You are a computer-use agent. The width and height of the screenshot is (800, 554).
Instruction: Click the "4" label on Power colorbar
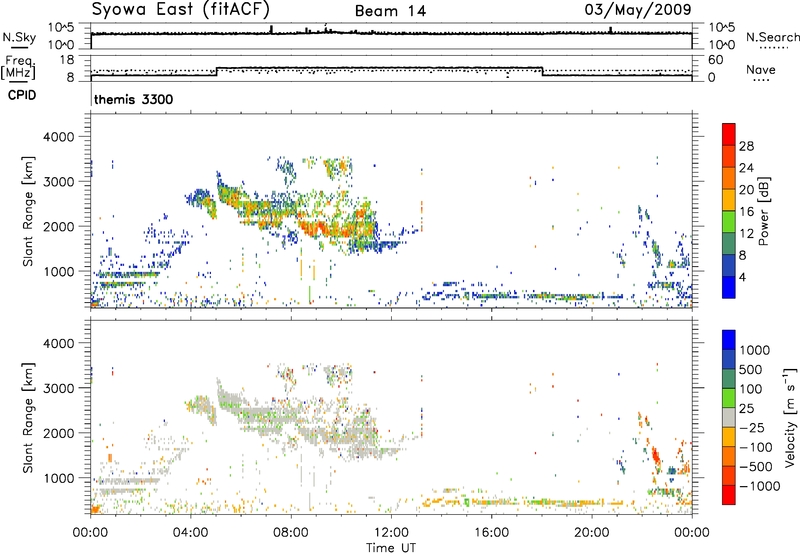coord(743,278)
